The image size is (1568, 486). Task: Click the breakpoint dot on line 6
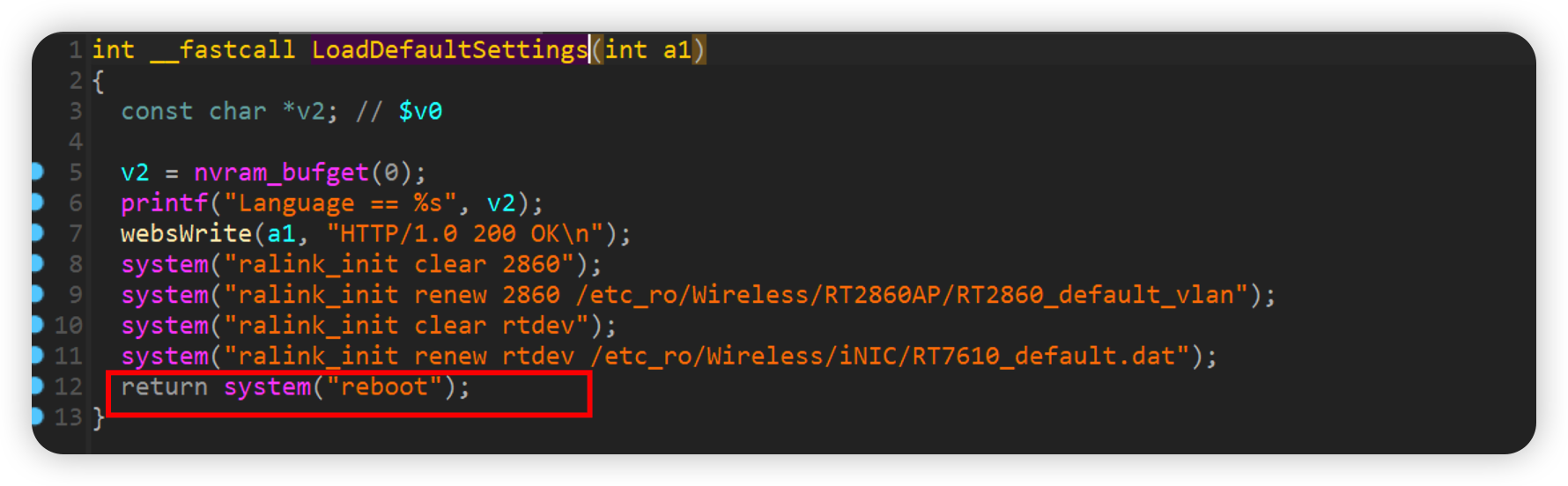coord(37,202)
